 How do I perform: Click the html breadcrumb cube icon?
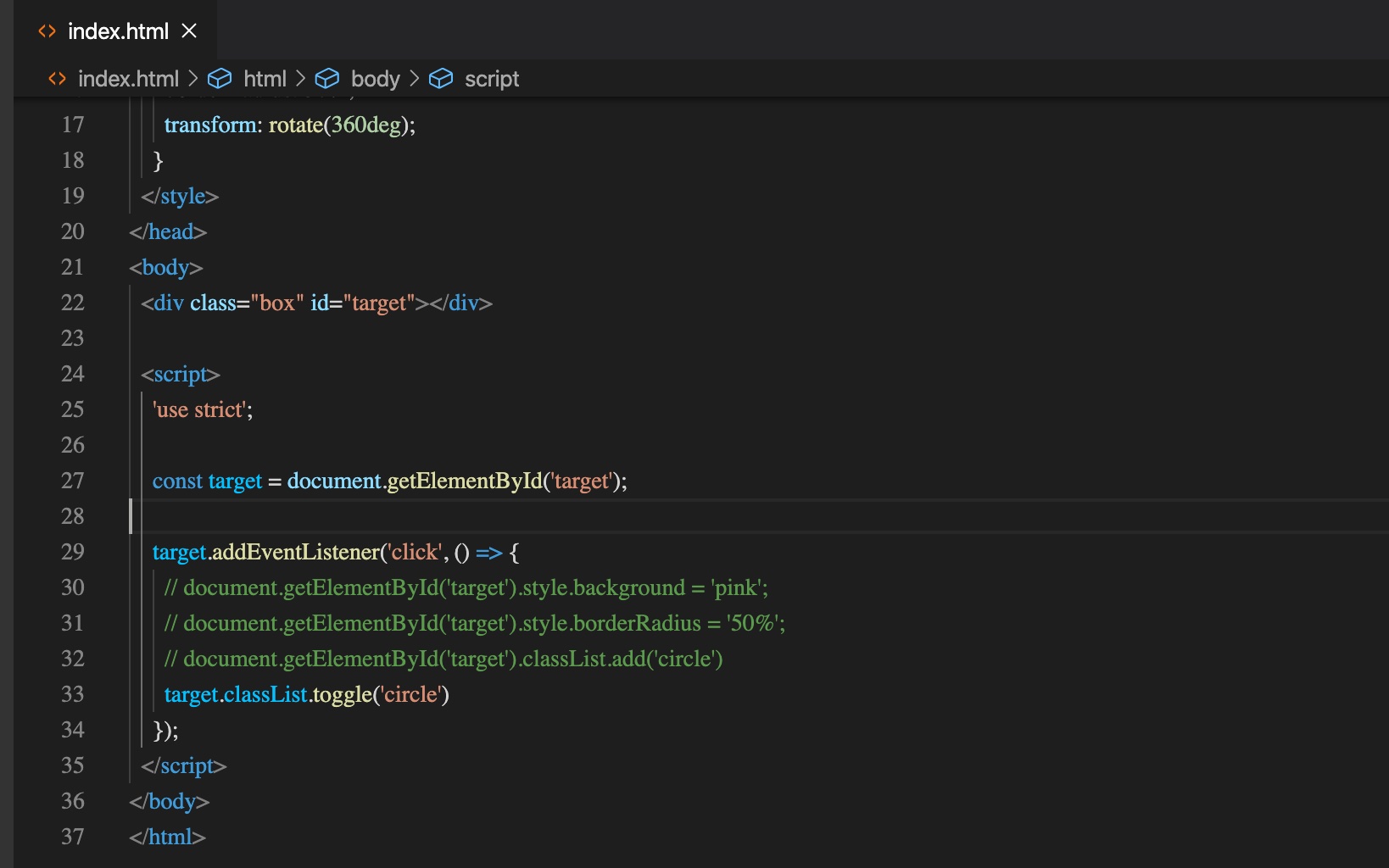click(x=220, y=79)
